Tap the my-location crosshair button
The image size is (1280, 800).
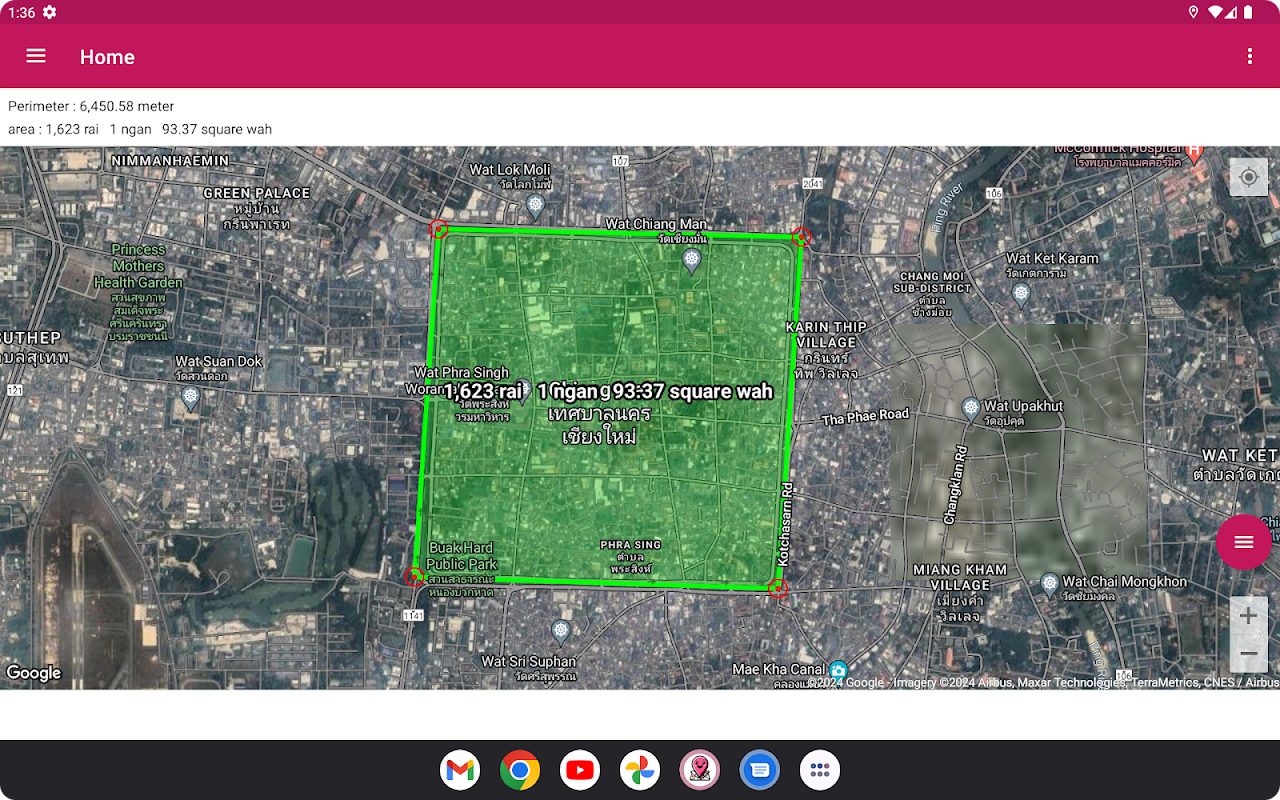point(1248,178)
